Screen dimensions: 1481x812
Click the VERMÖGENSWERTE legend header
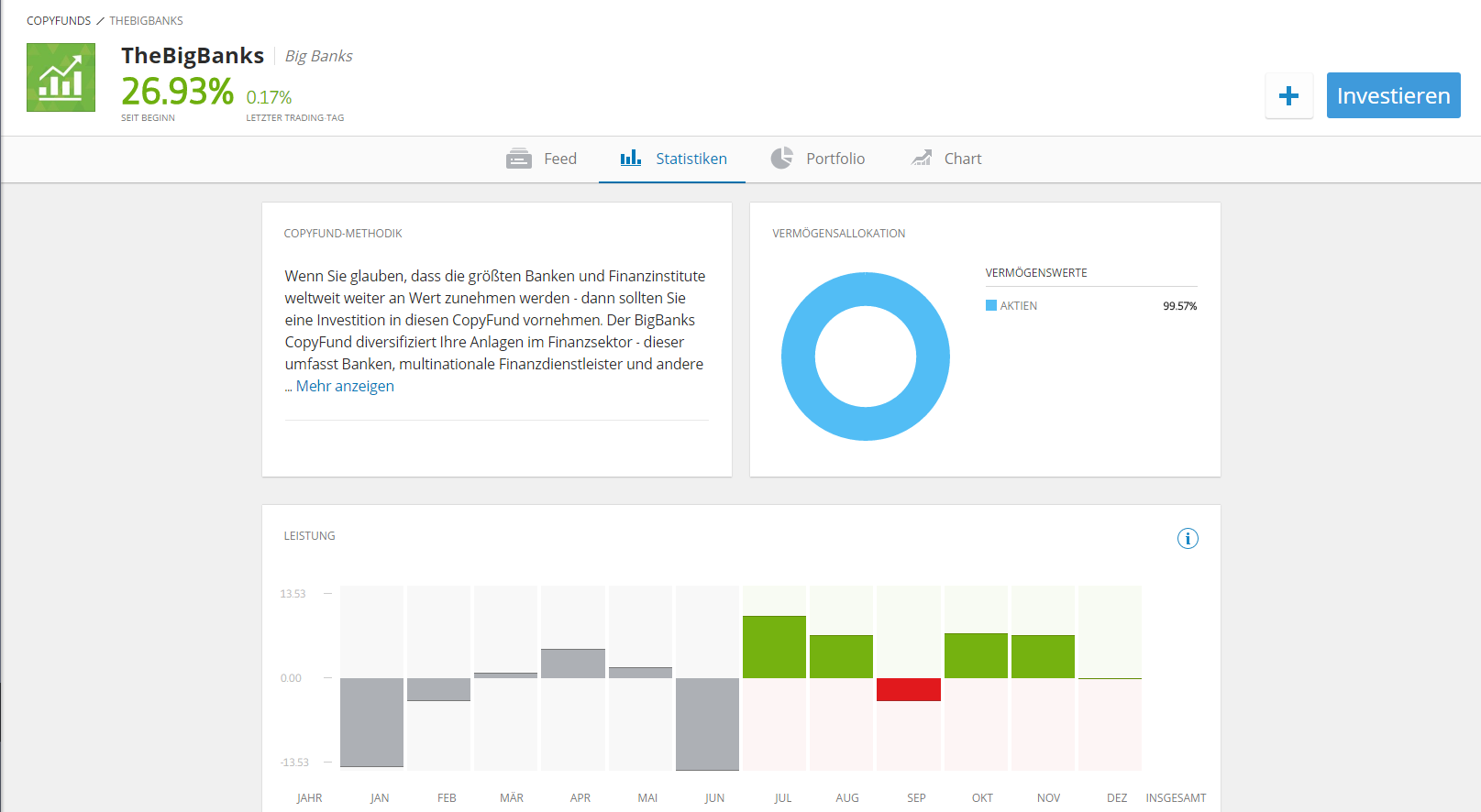1036,273
